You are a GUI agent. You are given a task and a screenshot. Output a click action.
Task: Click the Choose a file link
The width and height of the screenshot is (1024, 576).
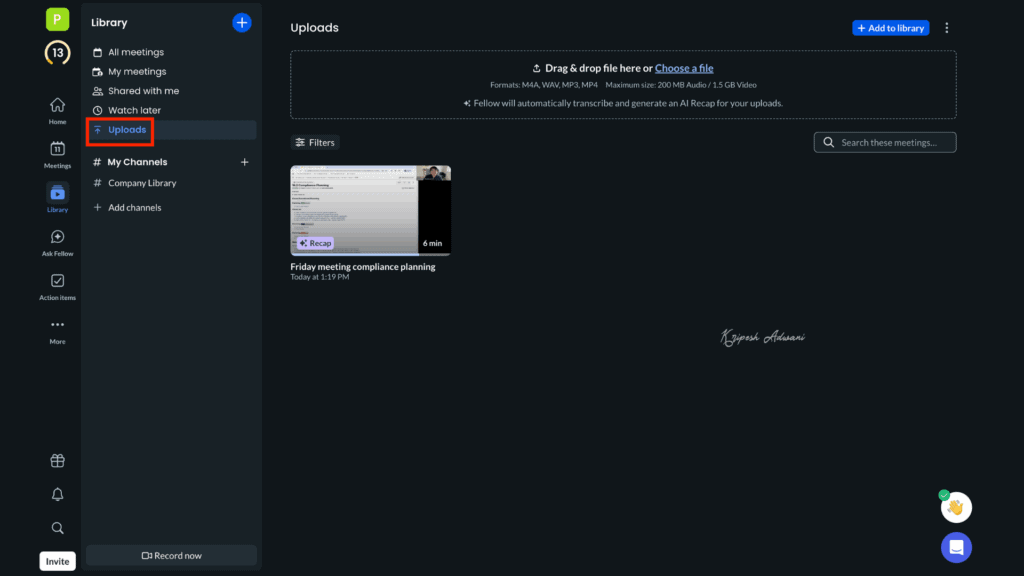point(684,68)
